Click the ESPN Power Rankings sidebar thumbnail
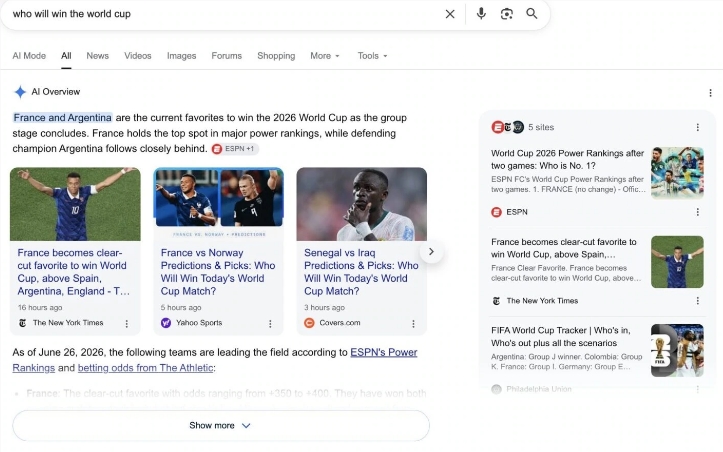 677,173
